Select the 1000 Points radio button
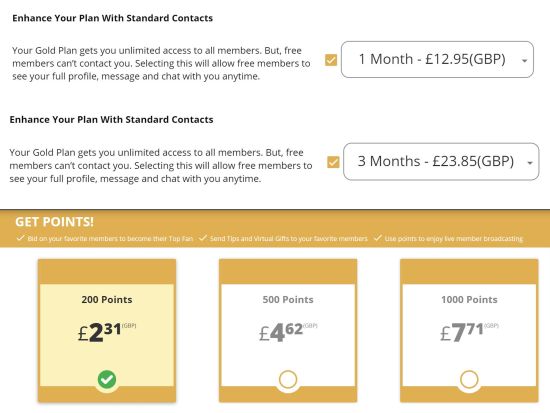 pos(469,379)
